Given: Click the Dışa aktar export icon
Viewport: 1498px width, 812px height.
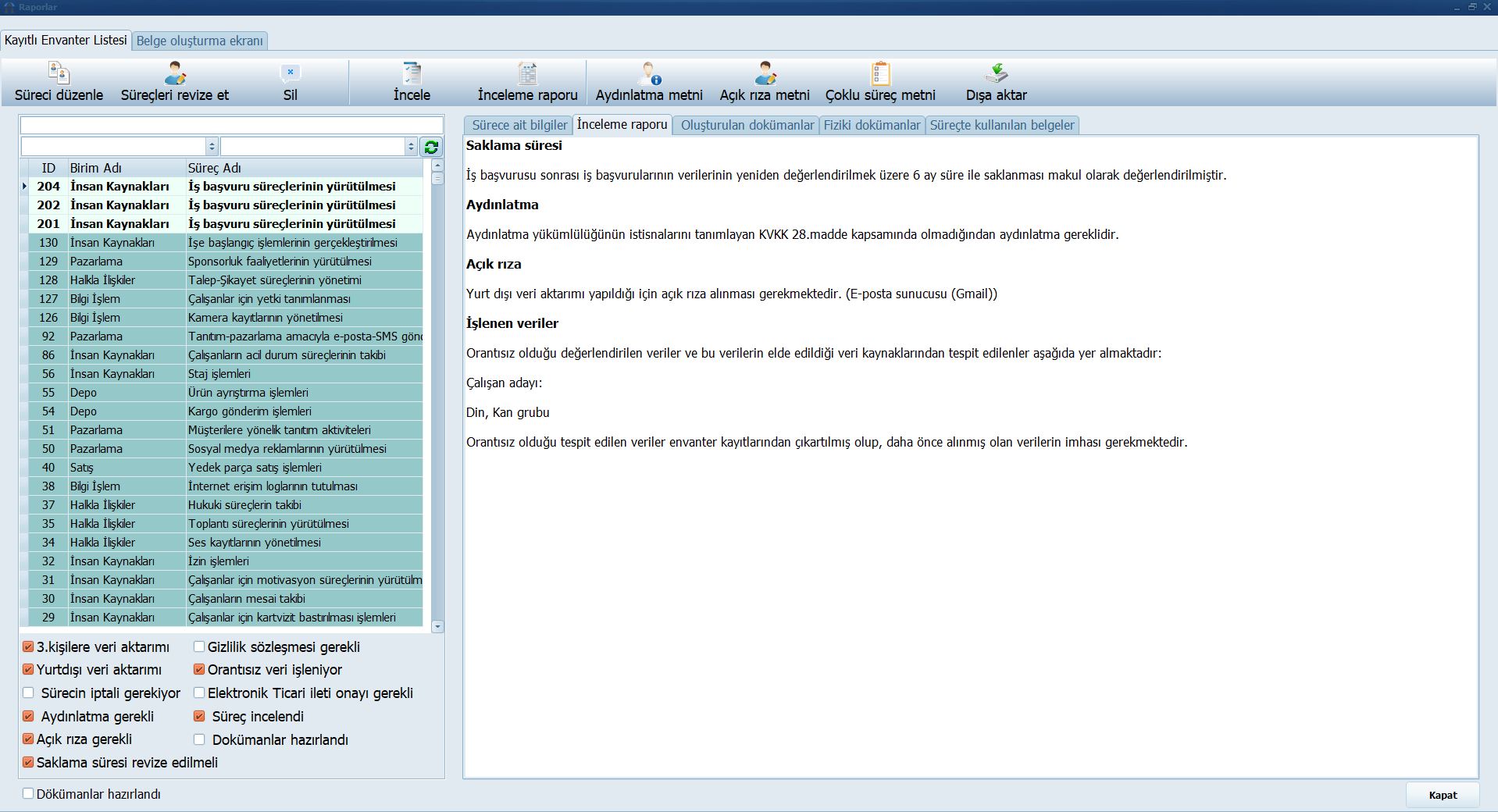Looking at the screenshot, I should (996, 74).
